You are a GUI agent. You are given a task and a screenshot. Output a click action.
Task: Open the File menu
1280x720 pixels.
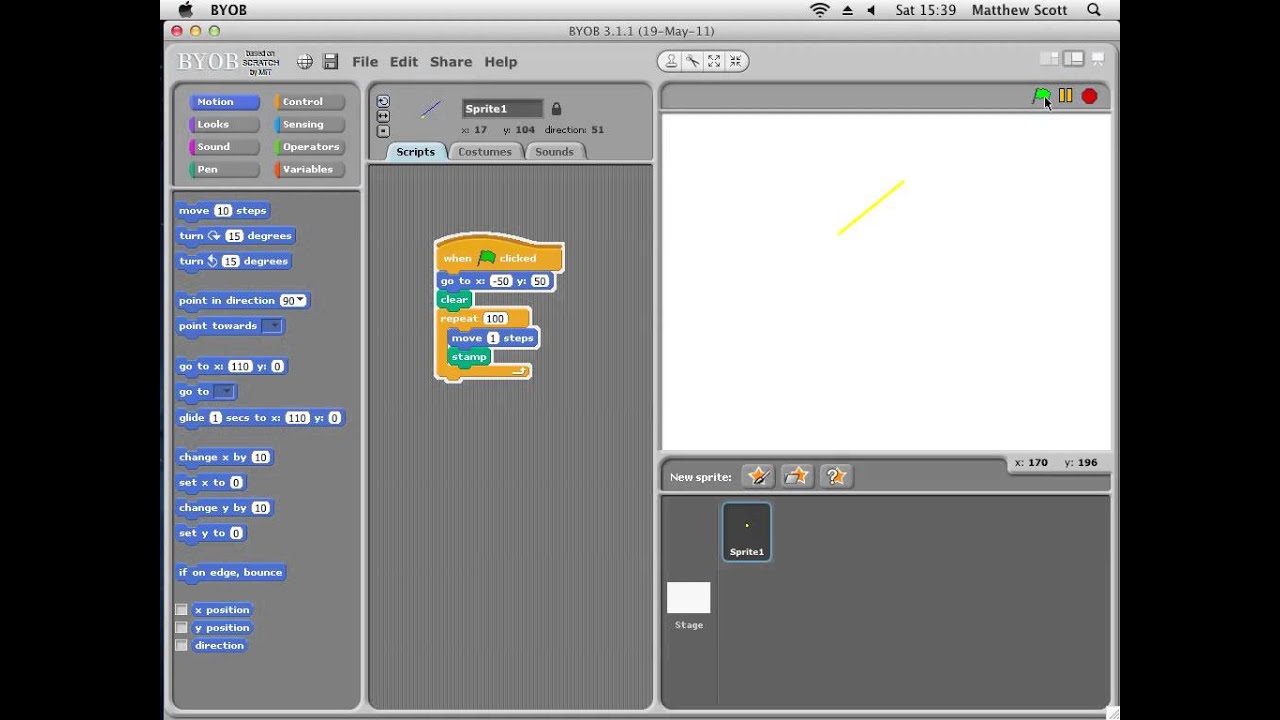click(x=365, y=62)
